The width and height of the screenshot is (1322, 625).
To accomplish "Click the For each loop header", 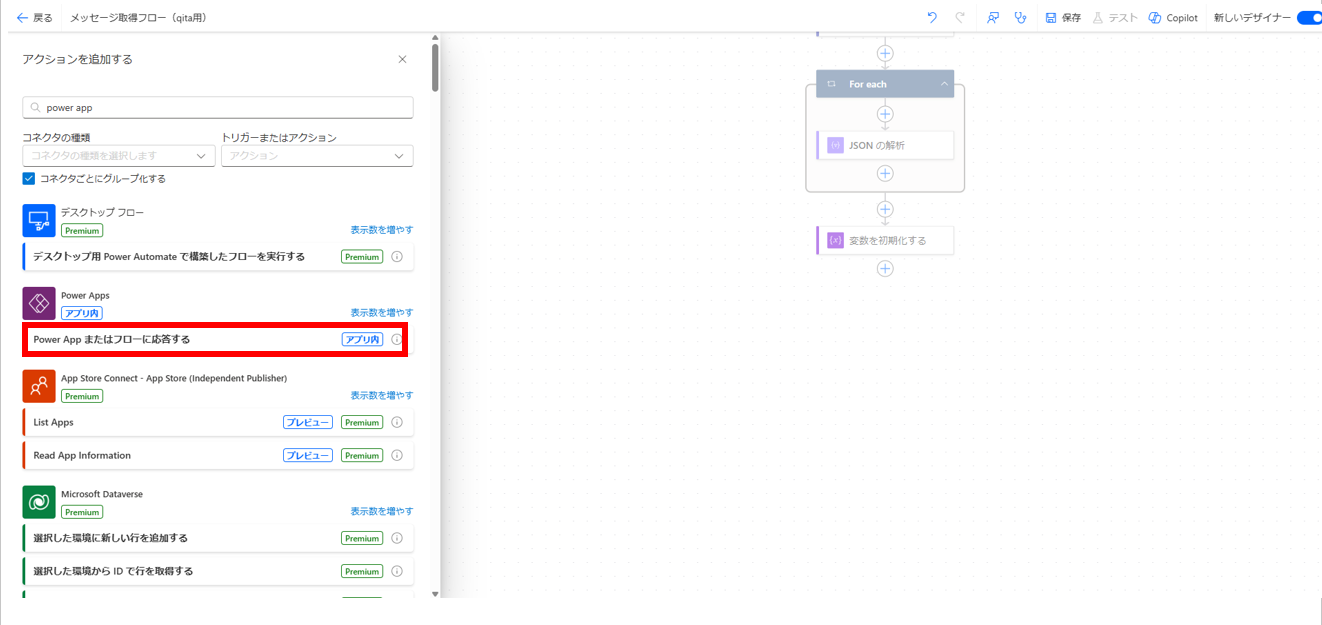I will tap(885, 84).
